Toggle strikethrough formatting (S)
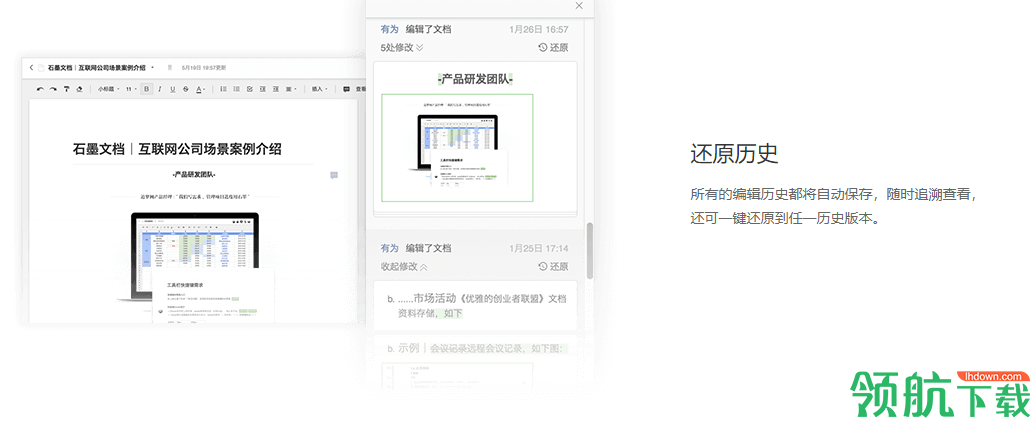Image resolution: width=1030 pixels, height=424 pixels. [x=186, y=89]
